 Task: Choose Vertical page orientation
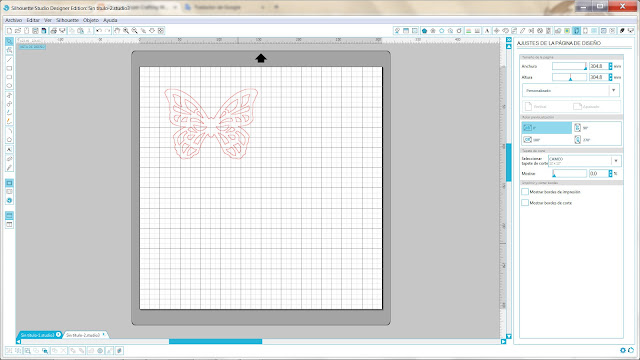(x=536, y=107)
